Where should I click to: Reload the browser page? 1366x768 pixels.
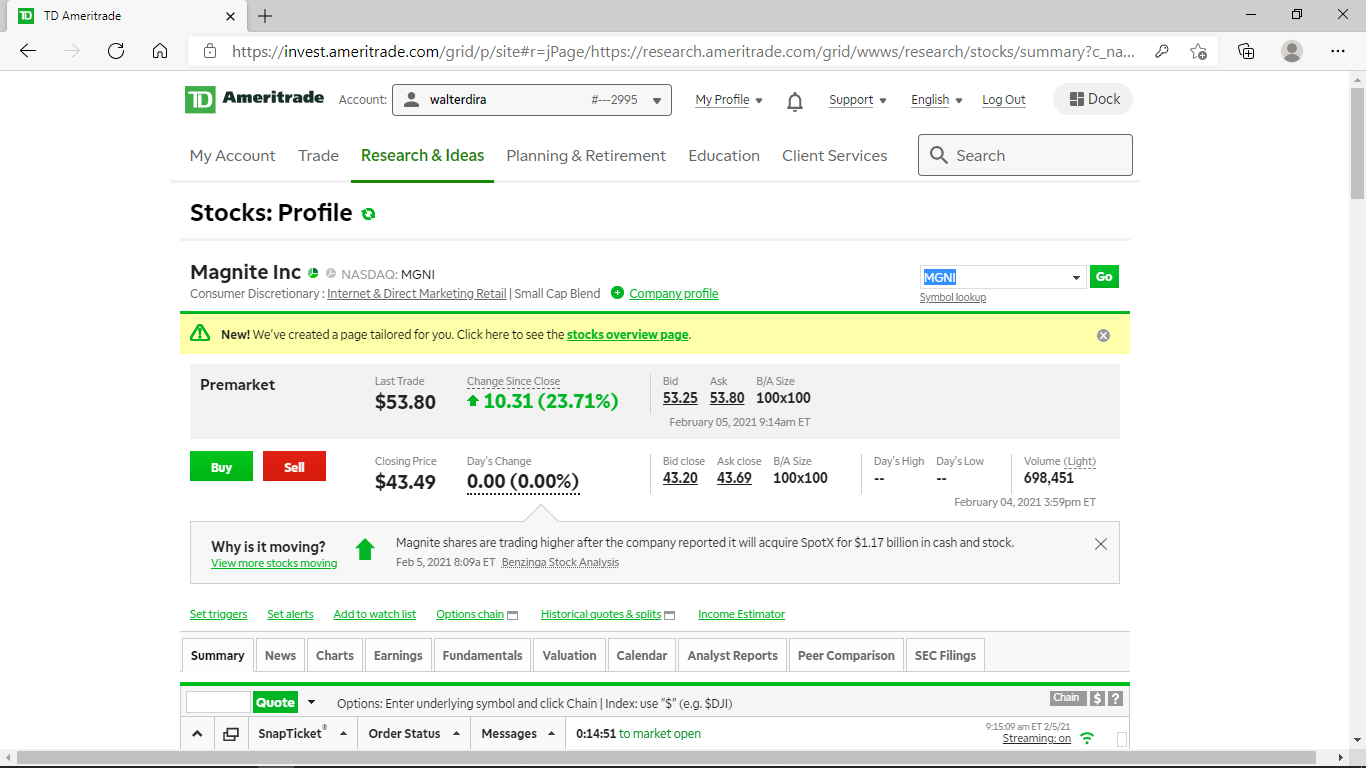[x=116, y=51]
